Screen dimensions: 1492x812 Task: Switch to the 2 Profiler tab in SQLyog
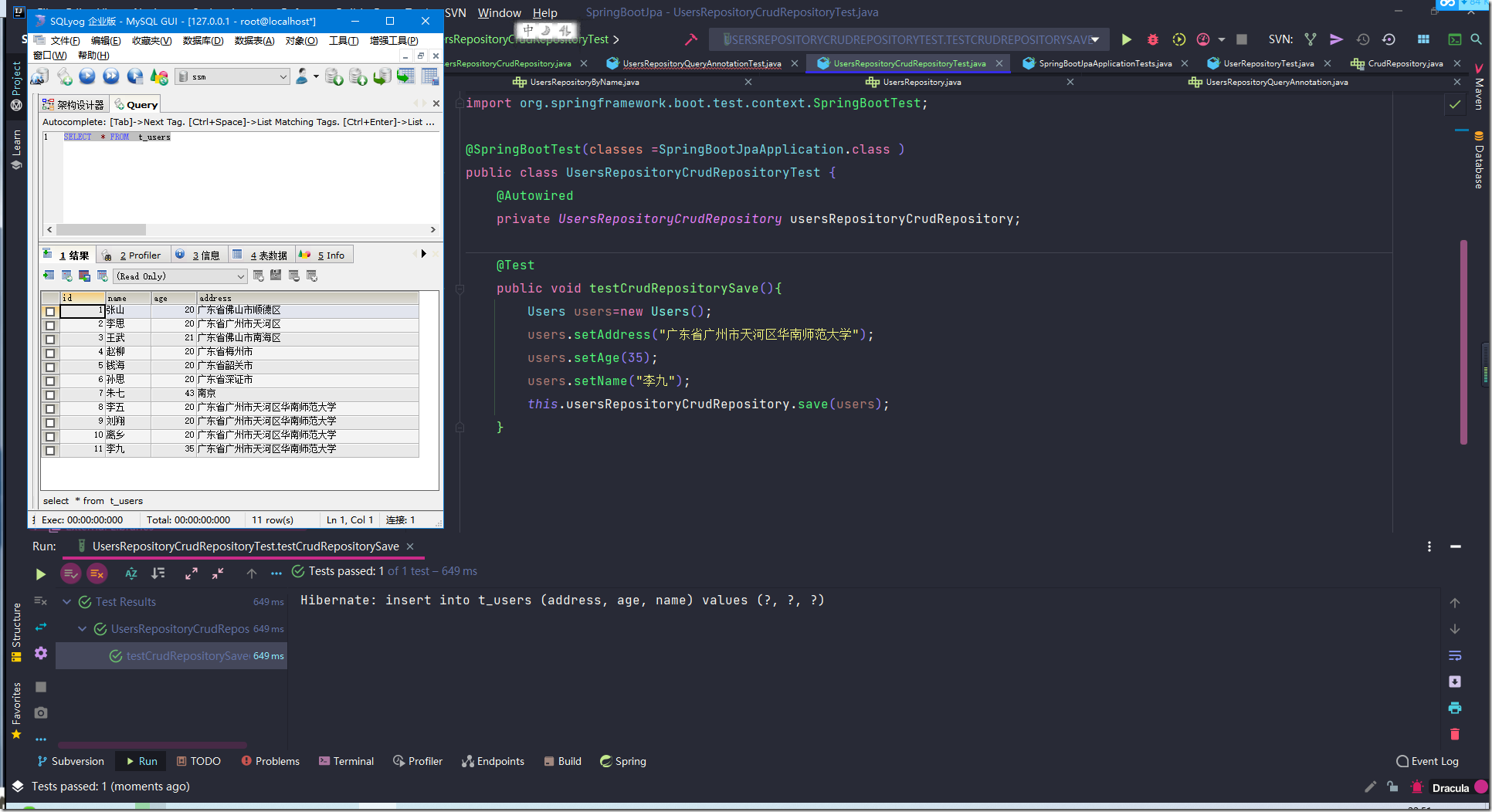tap(132, 255)
